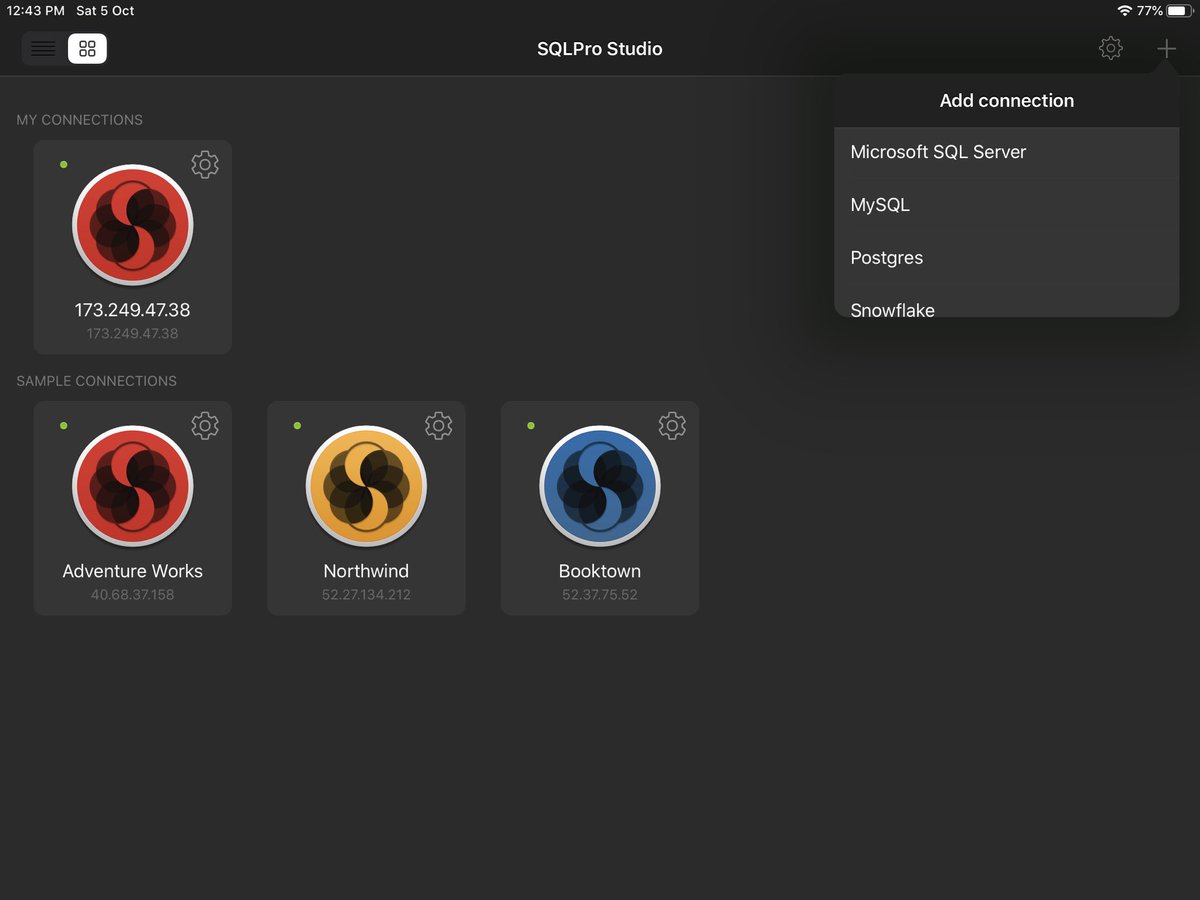Click IP address 52.37.75.52
The image size is (1200, 900).
600,594
